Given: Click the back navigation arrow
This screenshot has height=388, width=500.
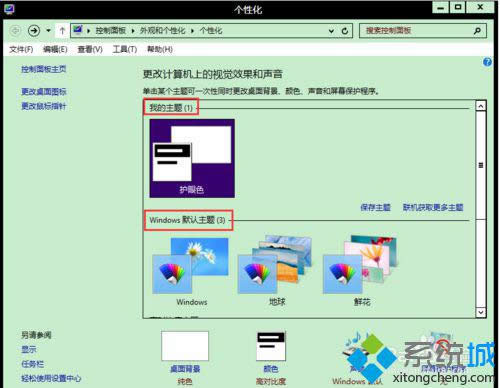Looking at the screenshot, I should pyautogui.click(x=15, y=31).
